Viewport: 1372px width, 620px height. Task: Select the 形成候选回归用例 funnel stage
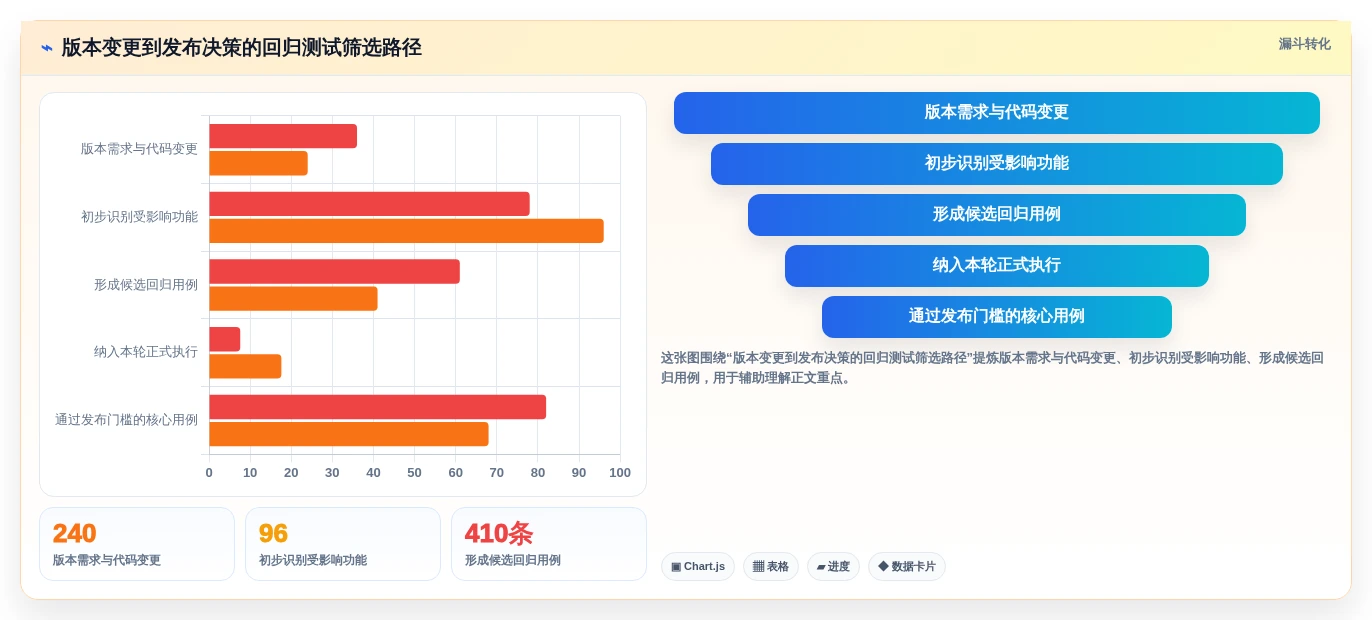(996, 215)
